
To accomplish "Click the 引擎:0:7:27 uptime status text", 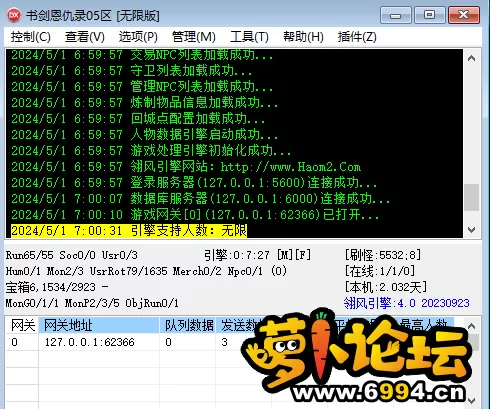I will coord(257,255).
